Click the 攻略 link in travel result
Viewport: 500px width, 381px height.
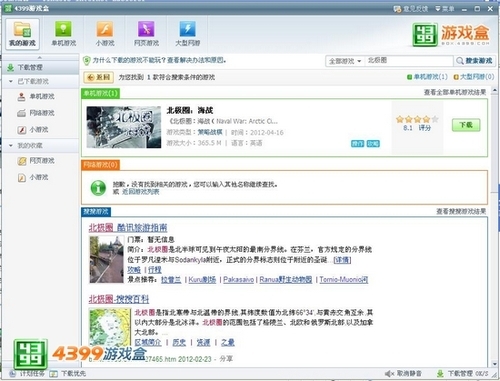click(x=134, y=270)
